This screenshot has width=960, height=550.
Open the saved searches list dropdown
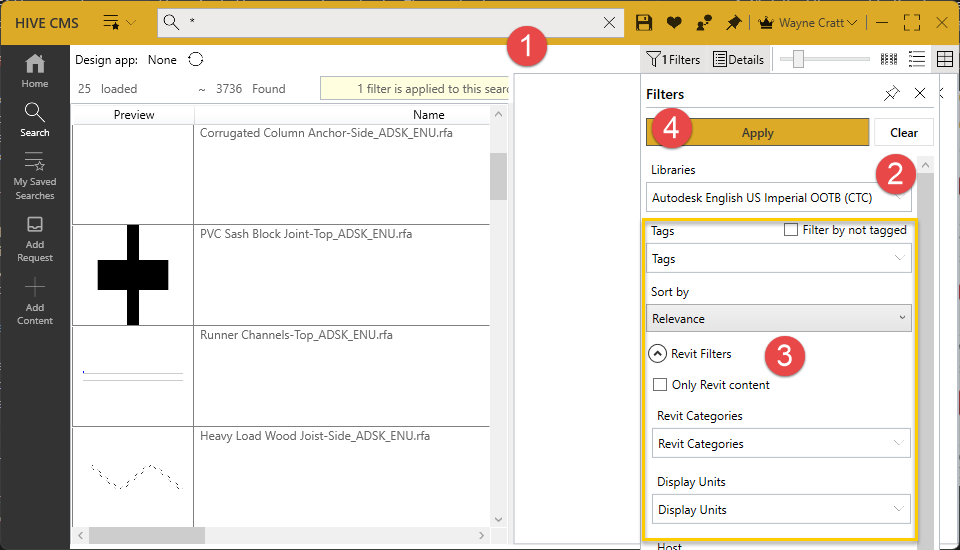(119, 23)
